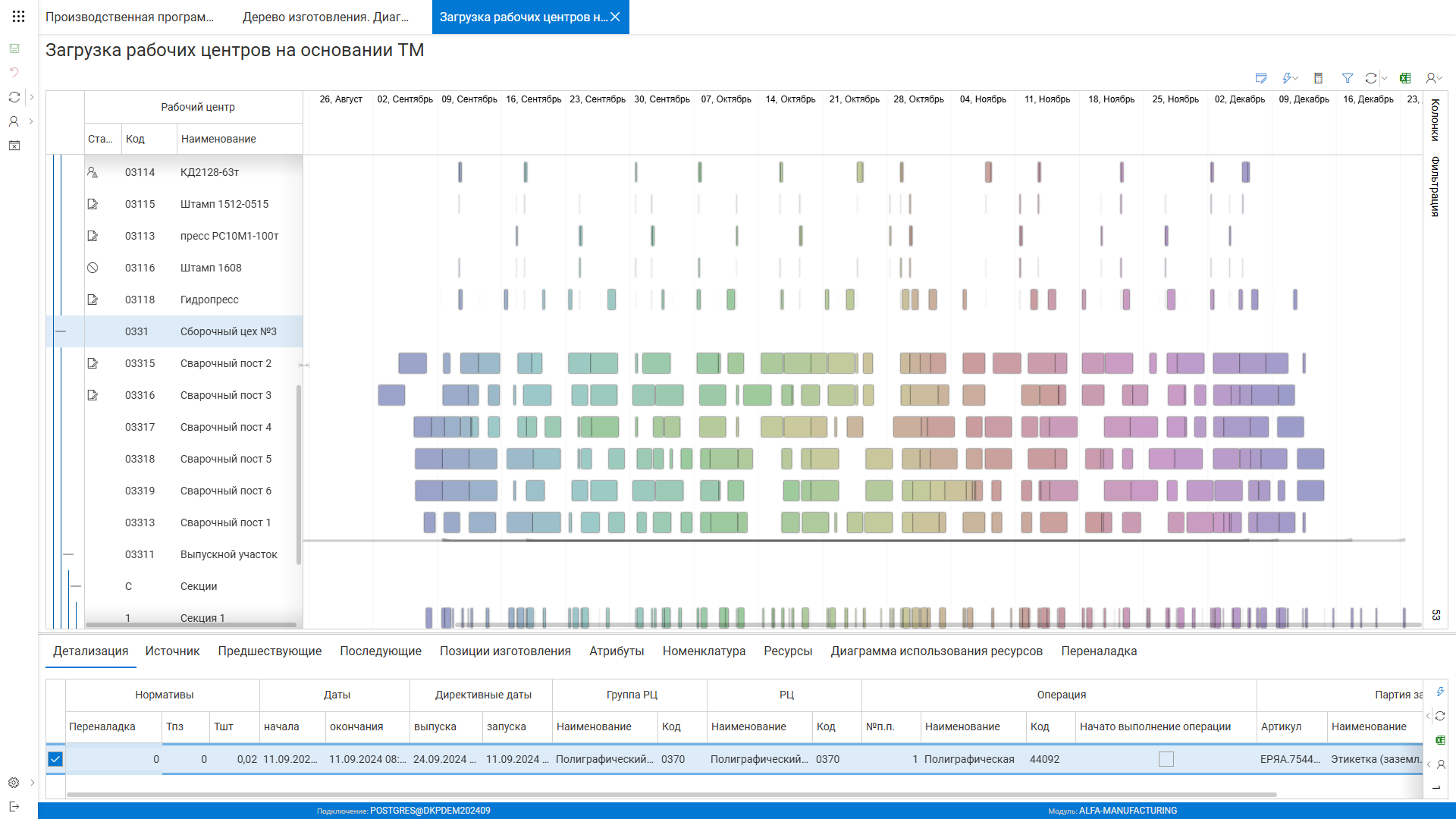Open the calculator icon in toolbar
The image size is (1456, 819).
click(1318, 78)
